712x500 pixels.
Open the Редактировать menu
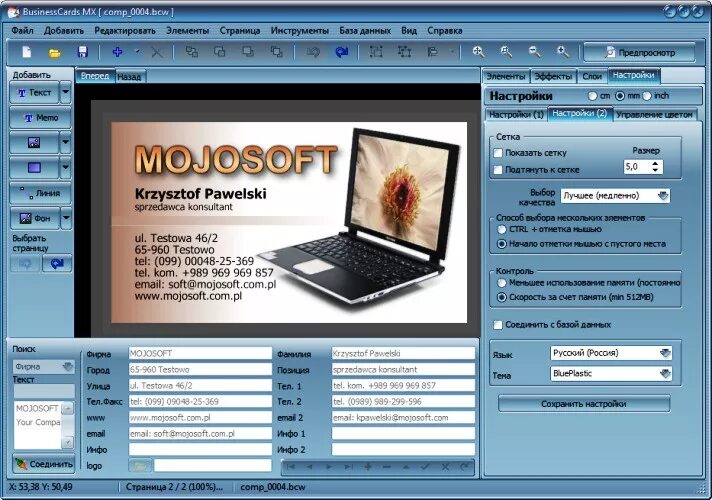(x=125, y=30)
